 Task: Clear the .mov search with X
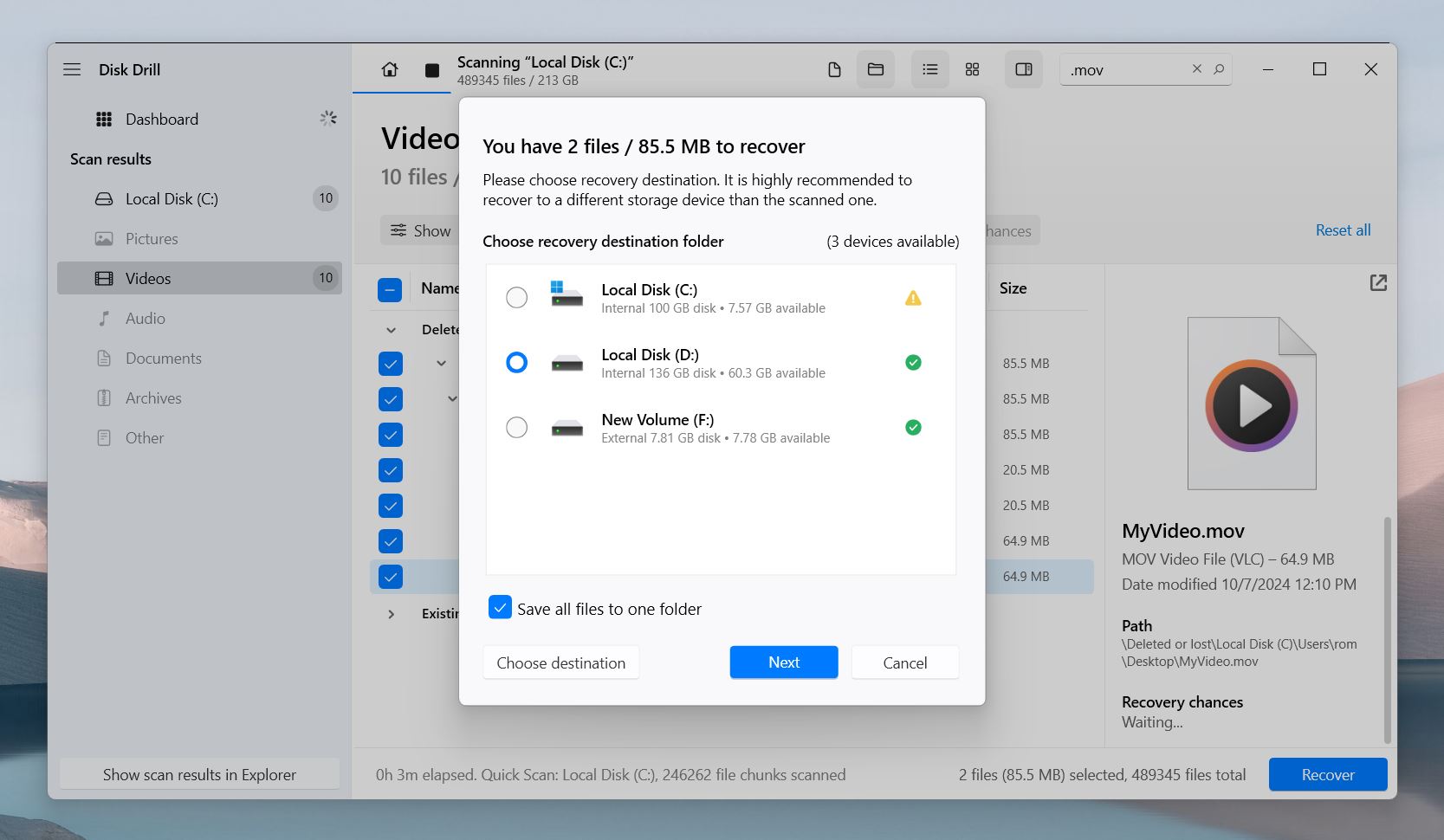click(1197, 68)
